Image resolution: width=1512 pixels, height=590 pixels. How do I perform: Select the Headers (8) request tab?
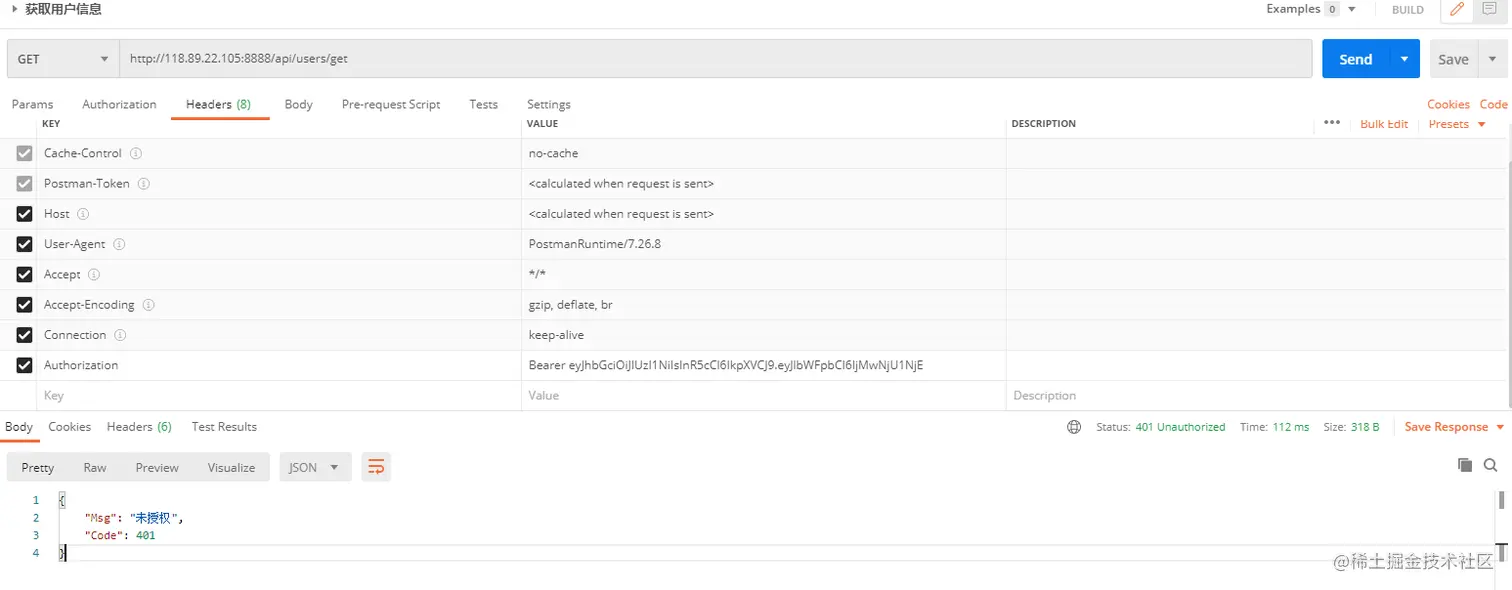tap(218, 104)
